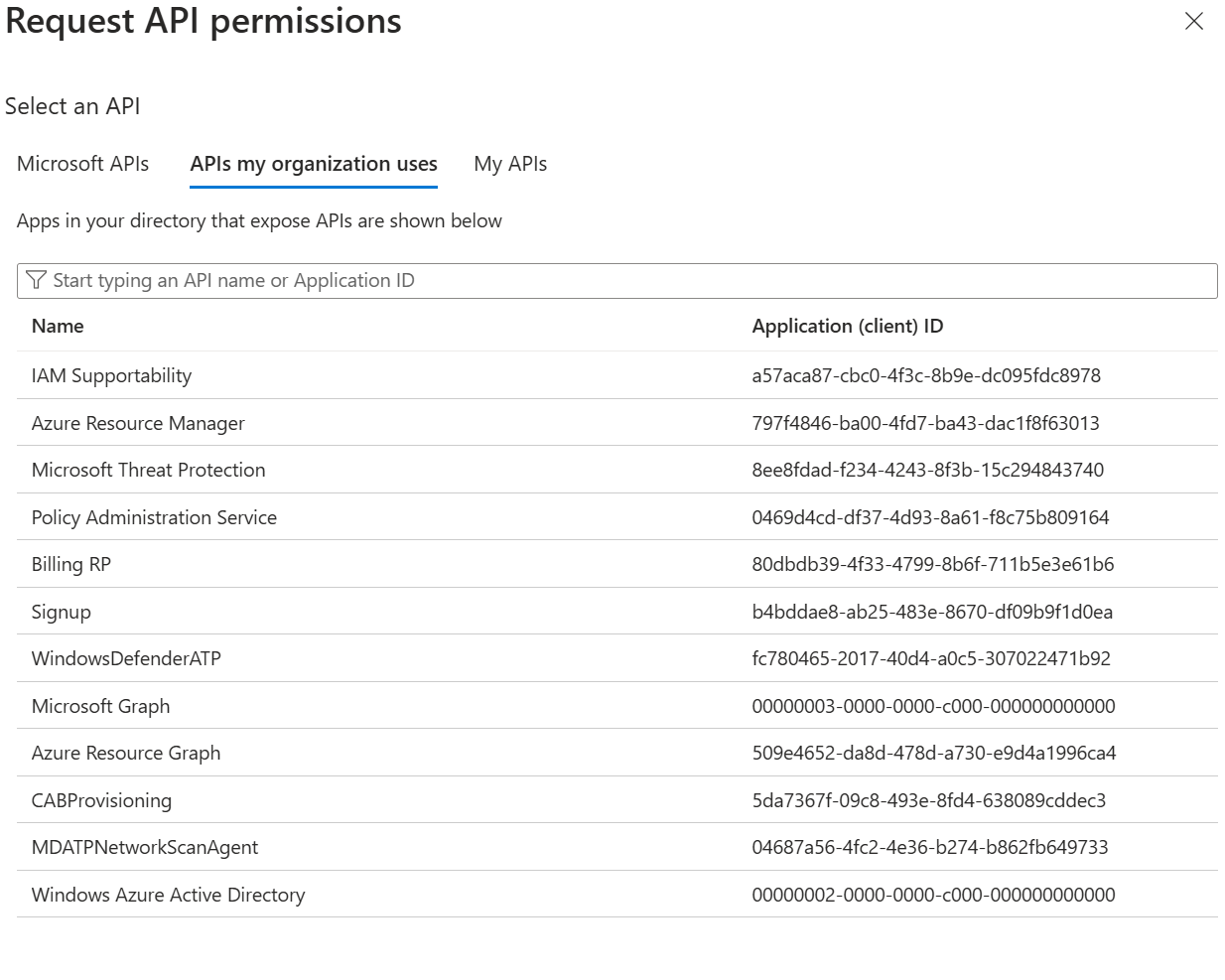Click the Name column header
The height and width of the screenshot is (980, 1225).
[58, 326]
